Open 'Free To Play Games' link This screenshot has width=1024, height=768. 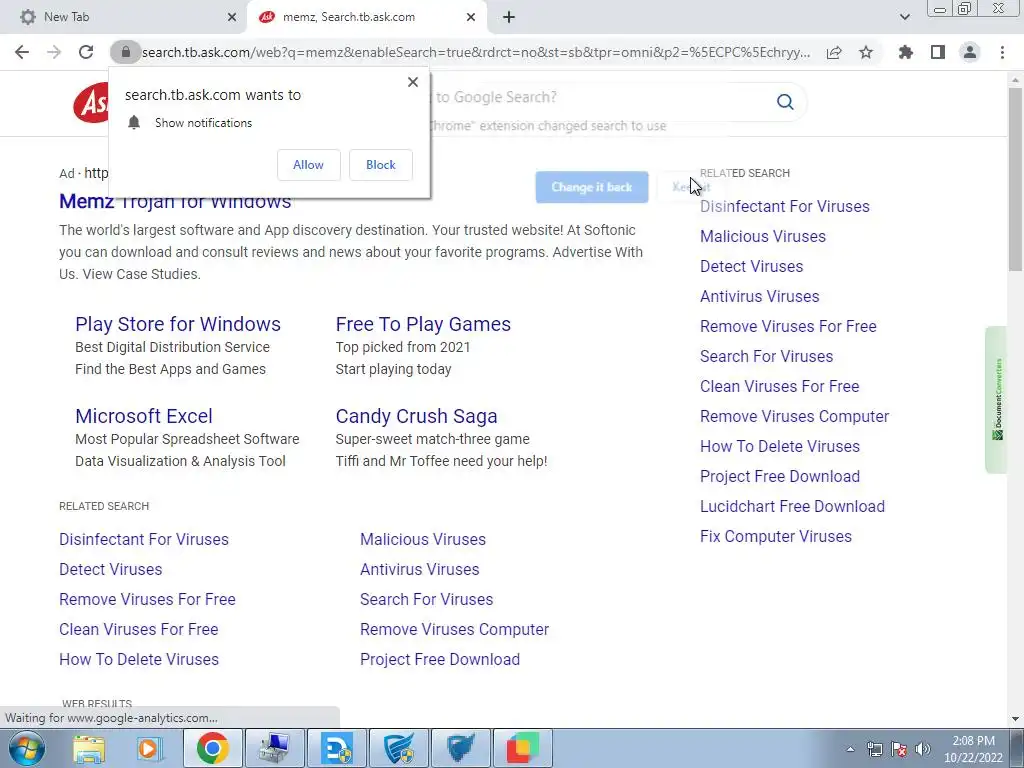(x=423, y=325)
